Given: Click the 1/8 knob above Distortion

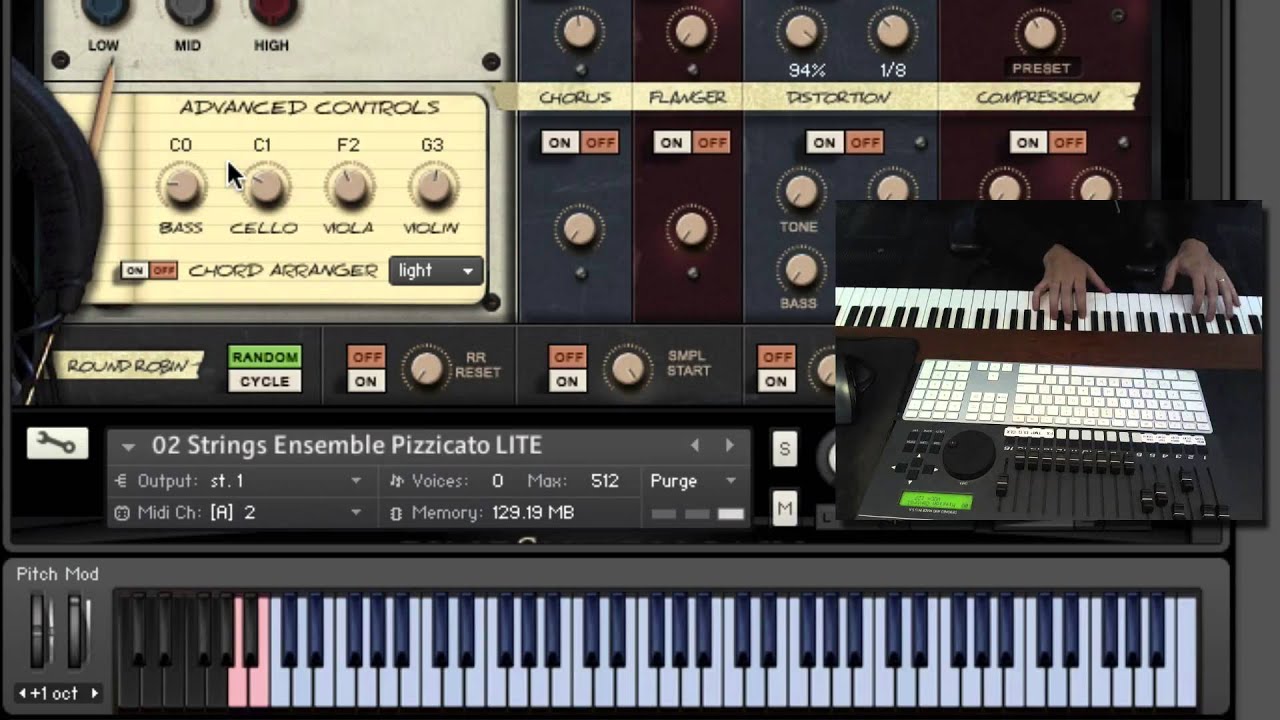Looking at the screenshot, I should (892, 31).
